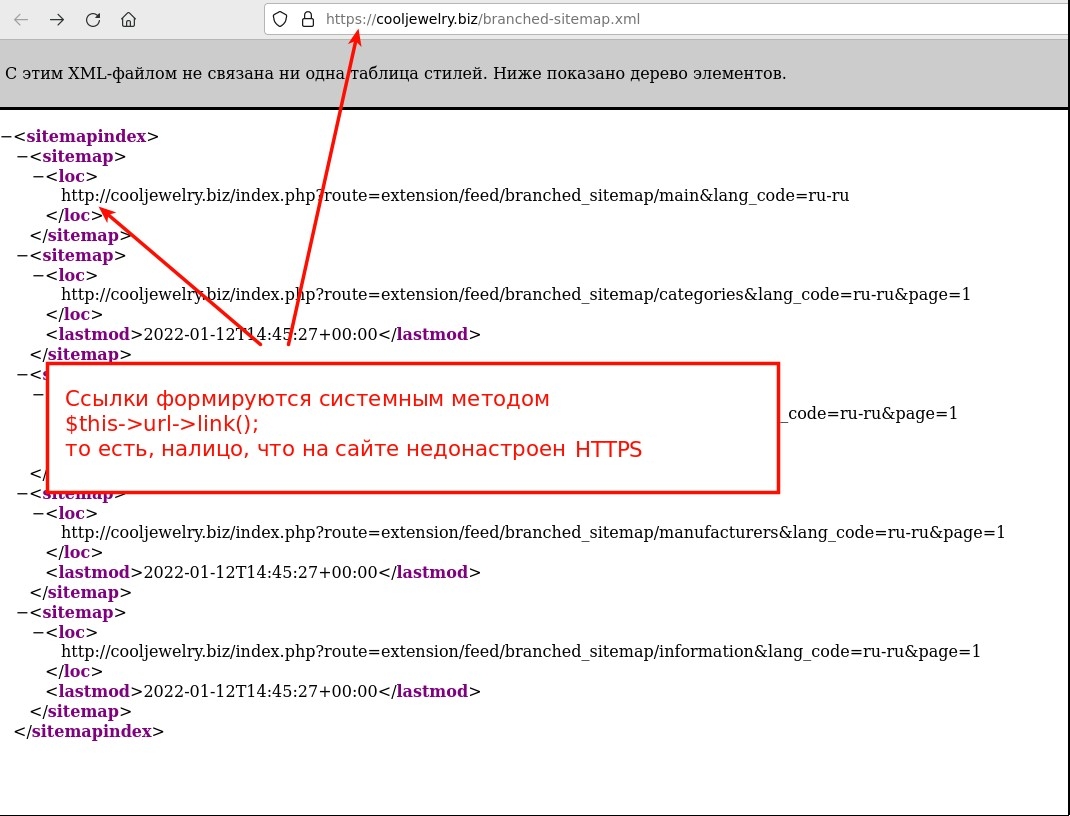This screenshot has height=816, width=1070.
Task: Click the lastmod date under manufacturers URL
Action: click(260, 573)
